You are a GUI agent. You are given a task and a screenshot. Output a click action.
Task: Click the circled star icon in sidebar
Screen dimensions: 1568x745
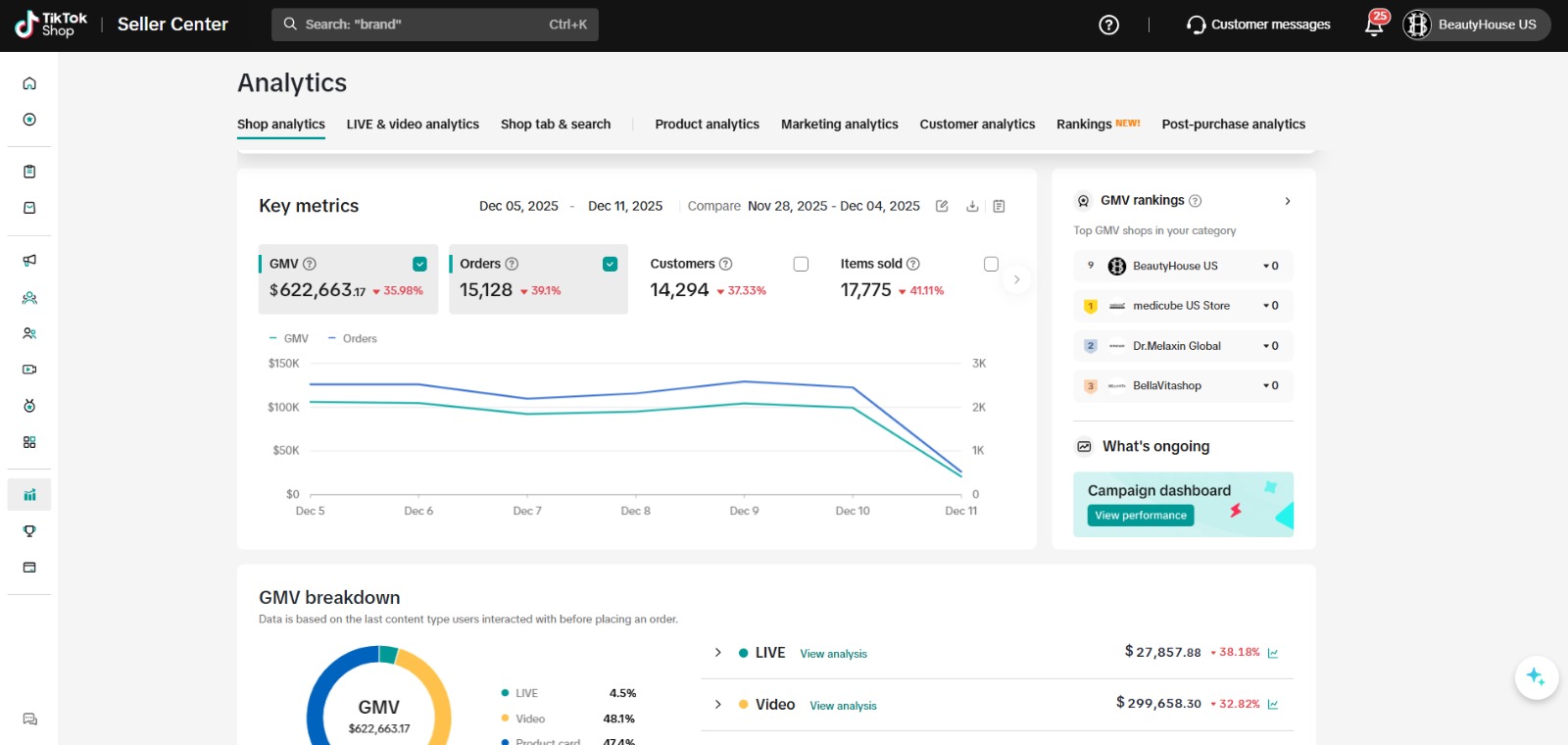(29, 120)
